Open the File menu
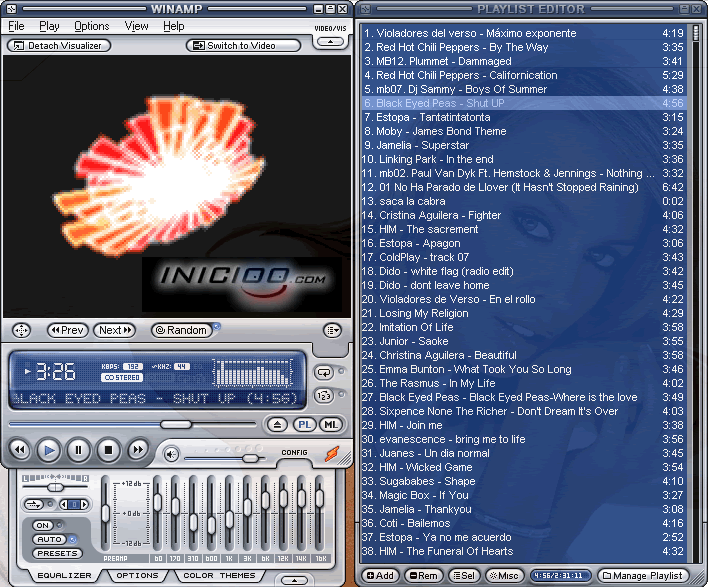Image resolution: width=708 pixels, height=587 pixels. [16, 26]
